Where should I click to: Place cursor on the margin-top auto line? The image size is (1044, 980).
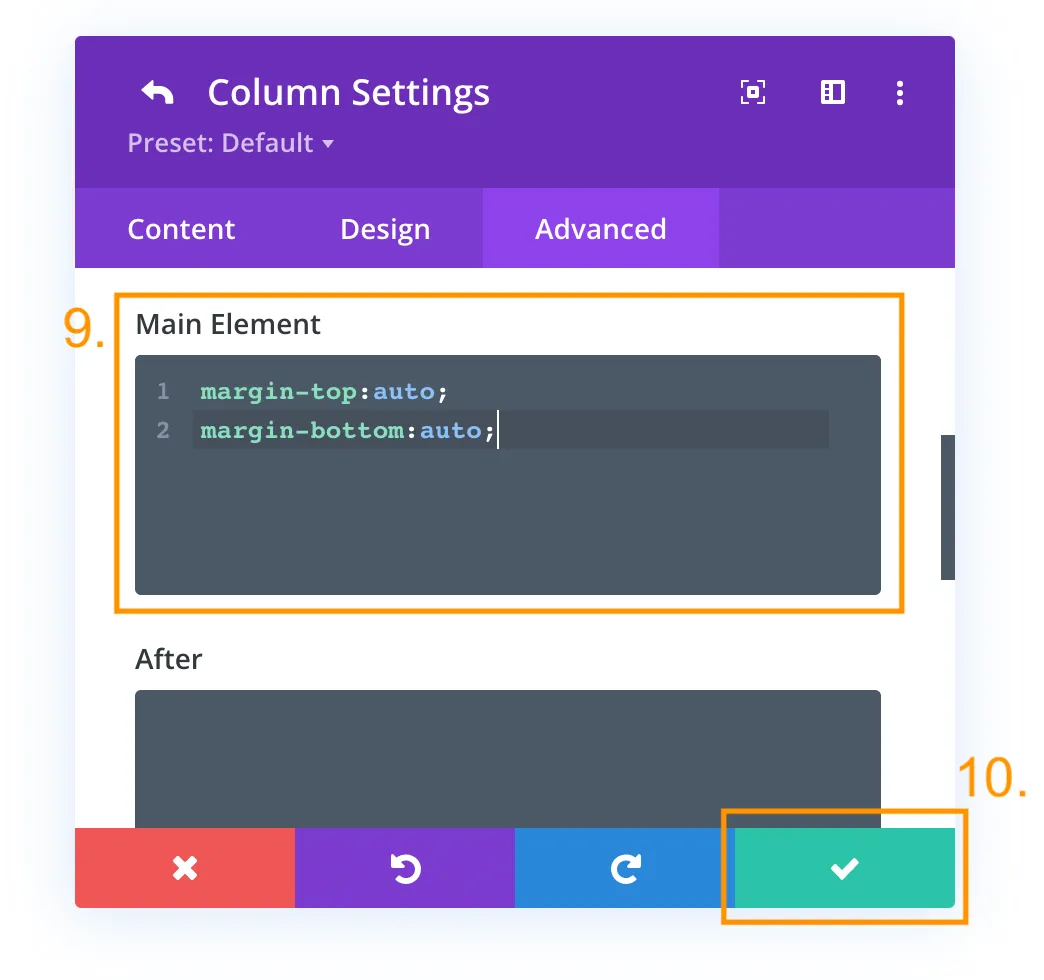[320, 391]
